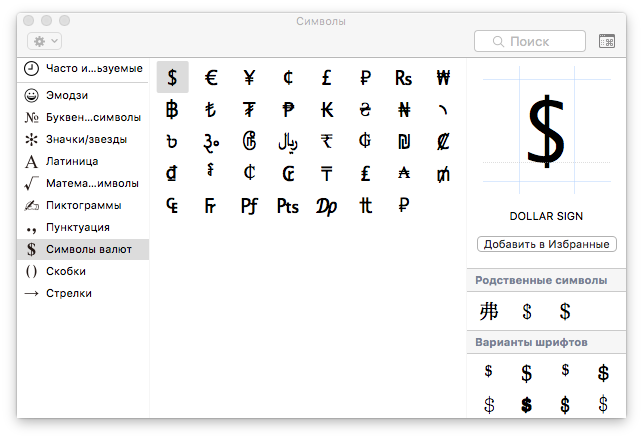
Task: Select the related Chinese character 弗
Action: [x=489, y=311]
